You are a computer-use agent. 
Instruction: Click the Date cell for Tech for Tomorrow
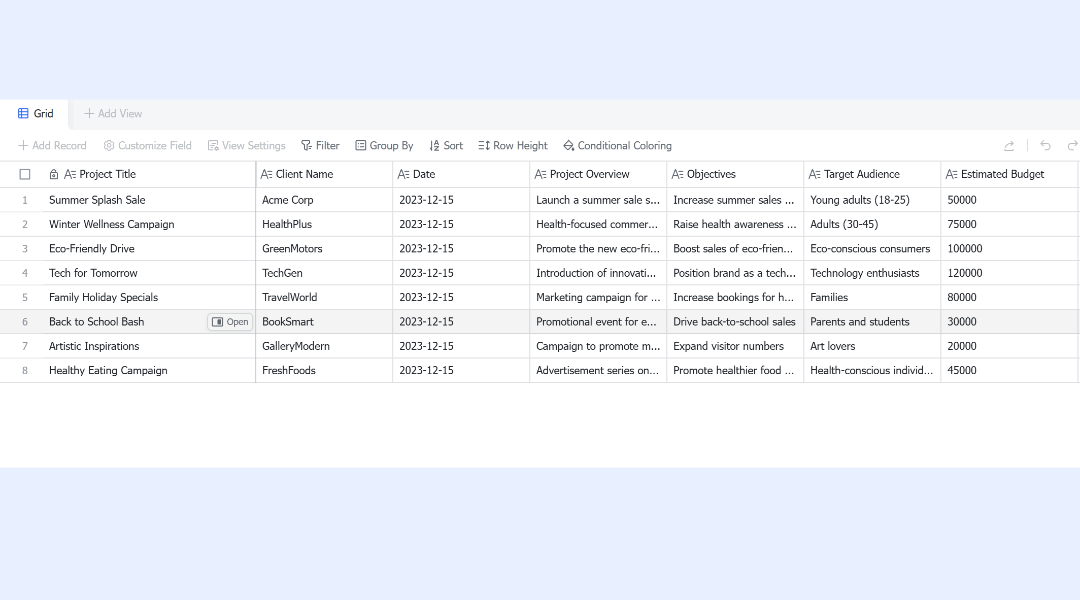(x=461, y=273)
